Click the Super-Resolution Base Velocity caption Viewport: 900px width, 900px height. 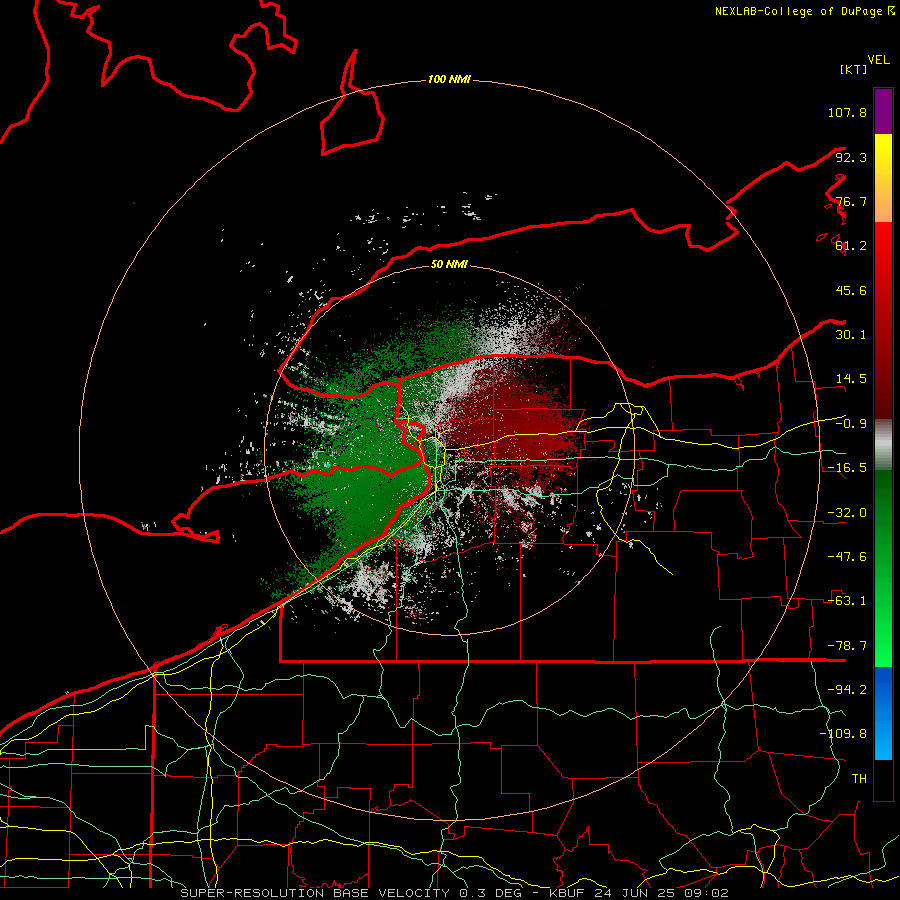click(x=454, y=893)
